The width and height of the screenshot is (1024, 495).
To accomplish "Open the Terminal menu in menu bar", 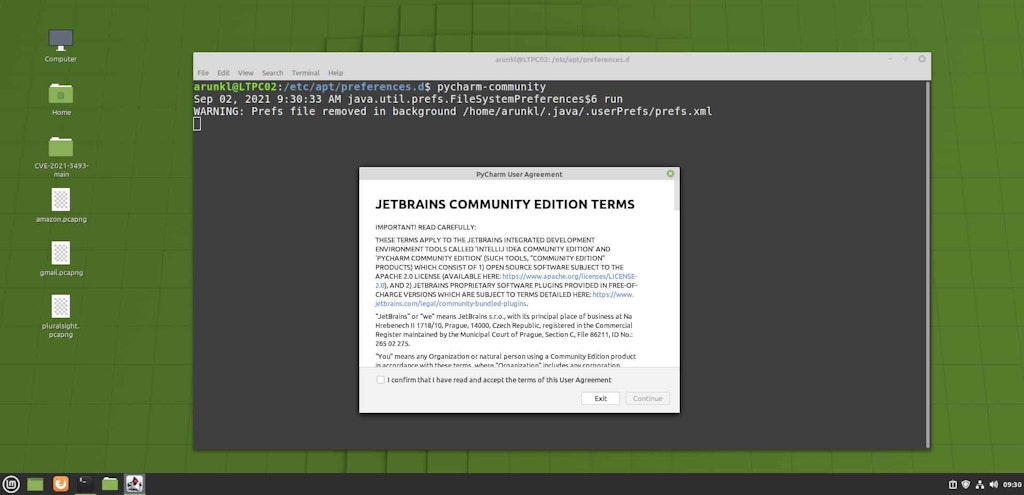I will (306, 72).
